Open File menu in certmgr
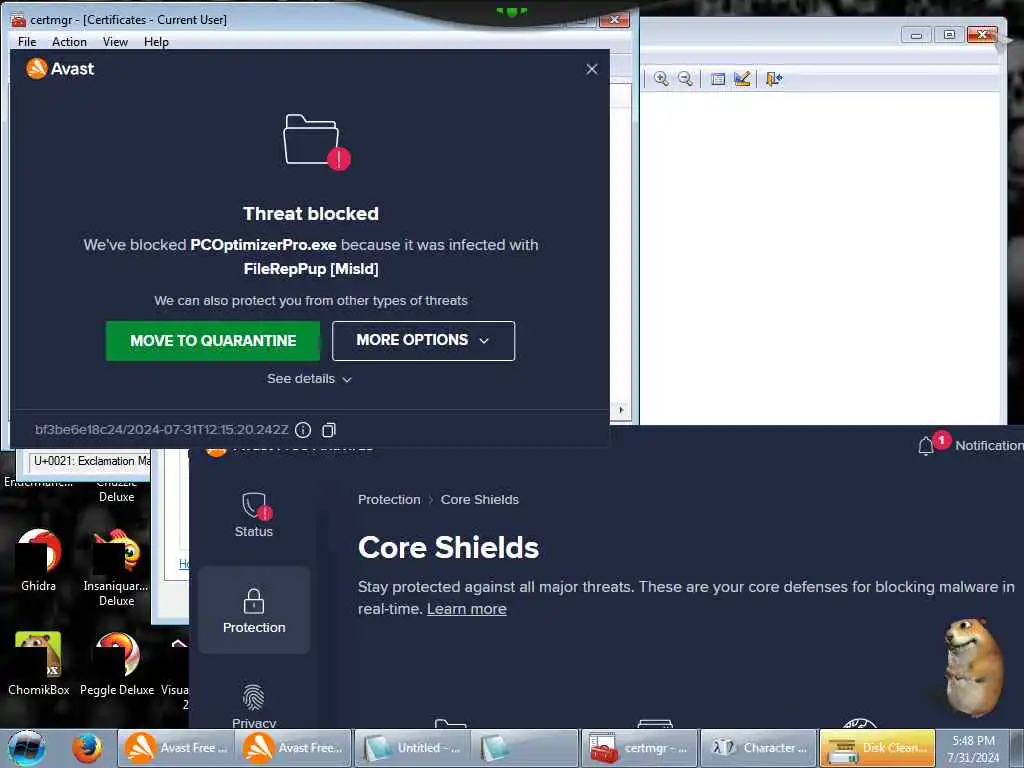 [x=27, y=42]
